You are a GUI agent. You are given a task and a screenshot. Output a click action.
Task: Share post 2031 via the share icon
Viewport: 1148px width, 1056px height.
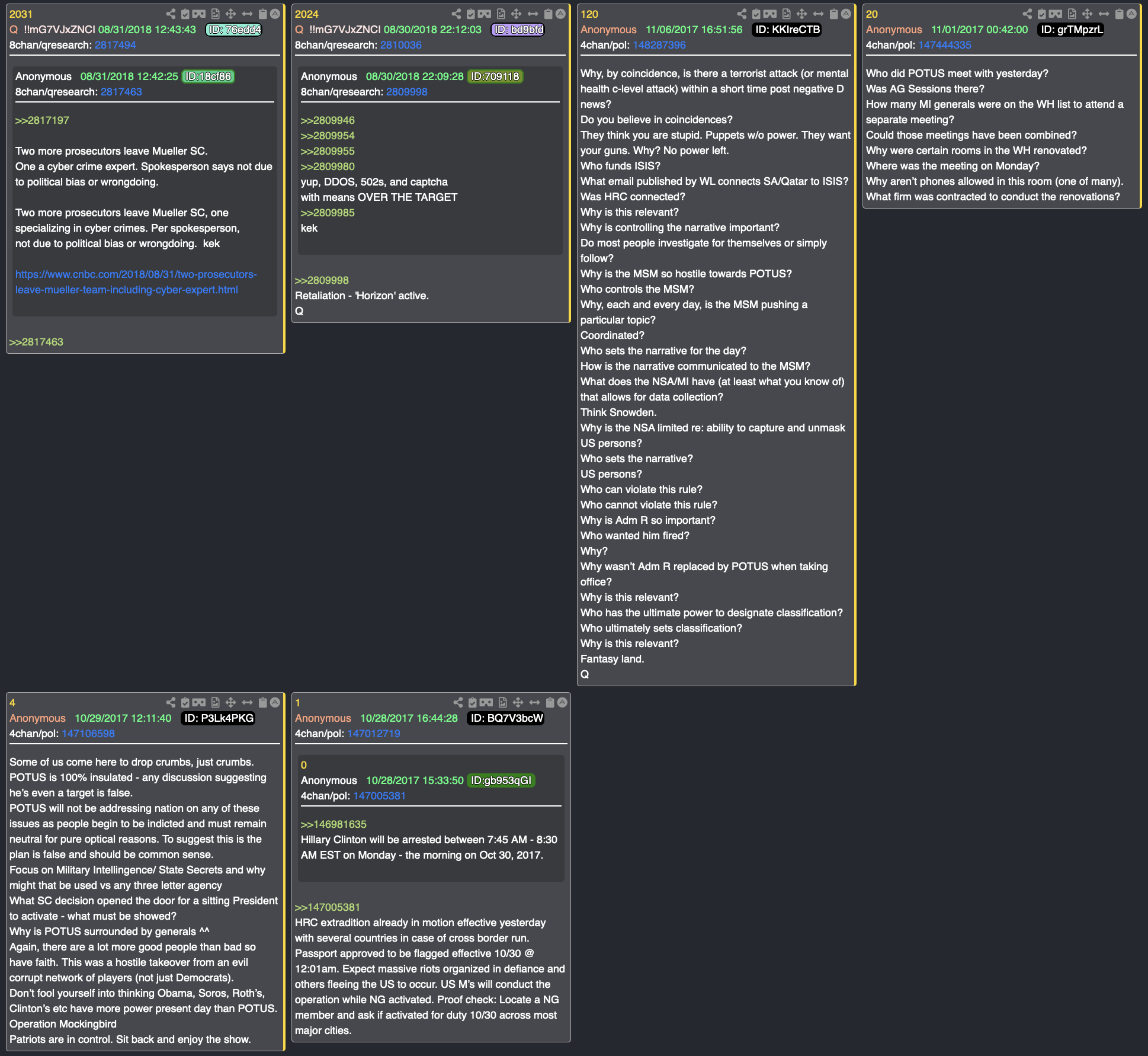point(171,14)
